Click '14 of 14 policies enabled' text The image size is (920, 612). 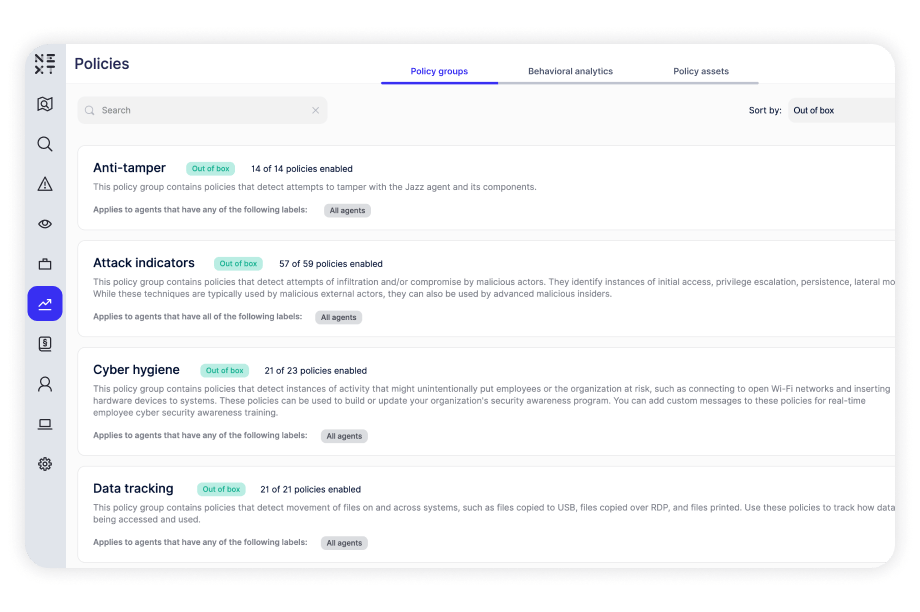pos(302,168)
